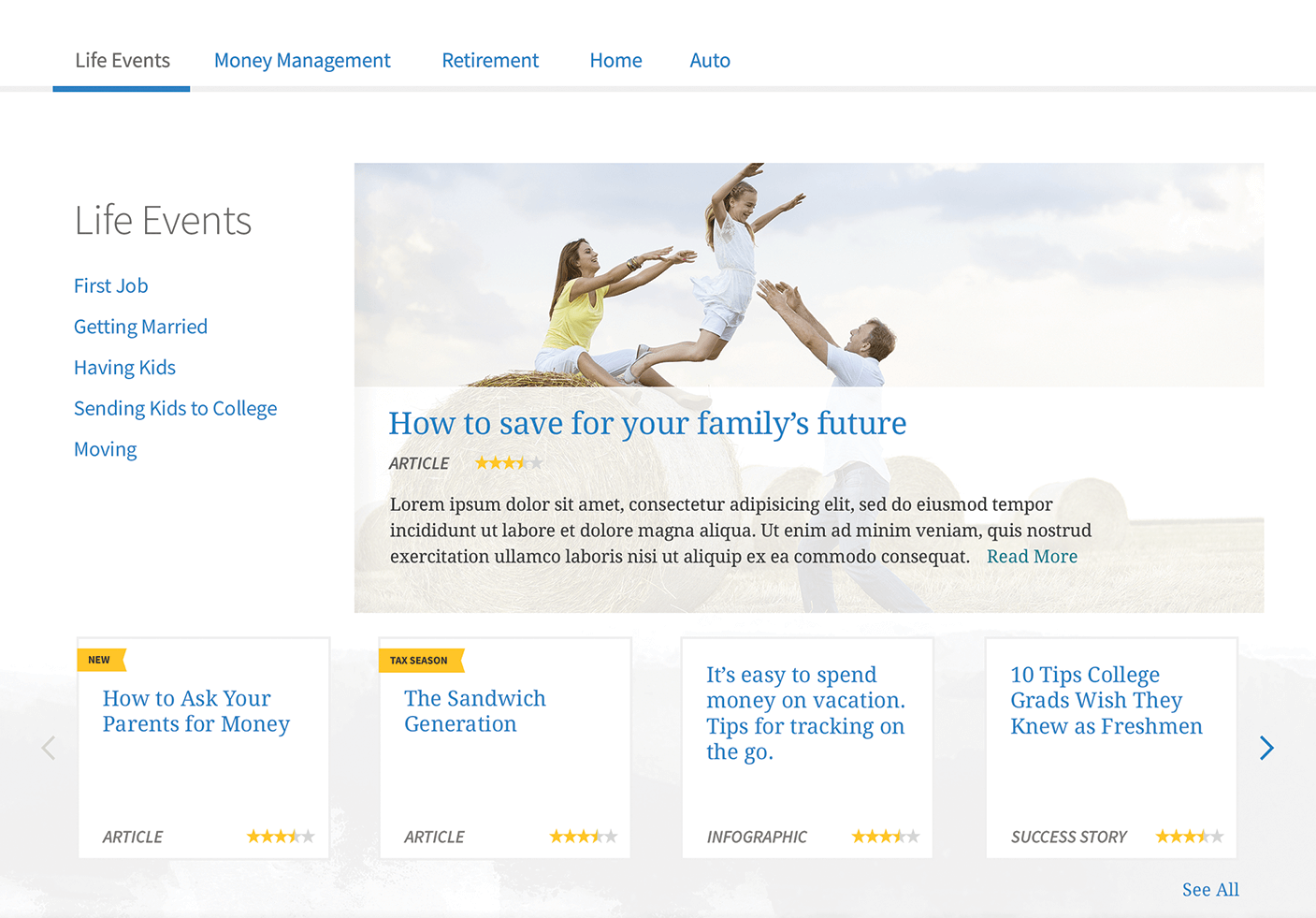Image resolution: width=1316 pixels, height=918 pixels.
Task: Open the family jumping hero image
Action: click(x=809, y=275)
